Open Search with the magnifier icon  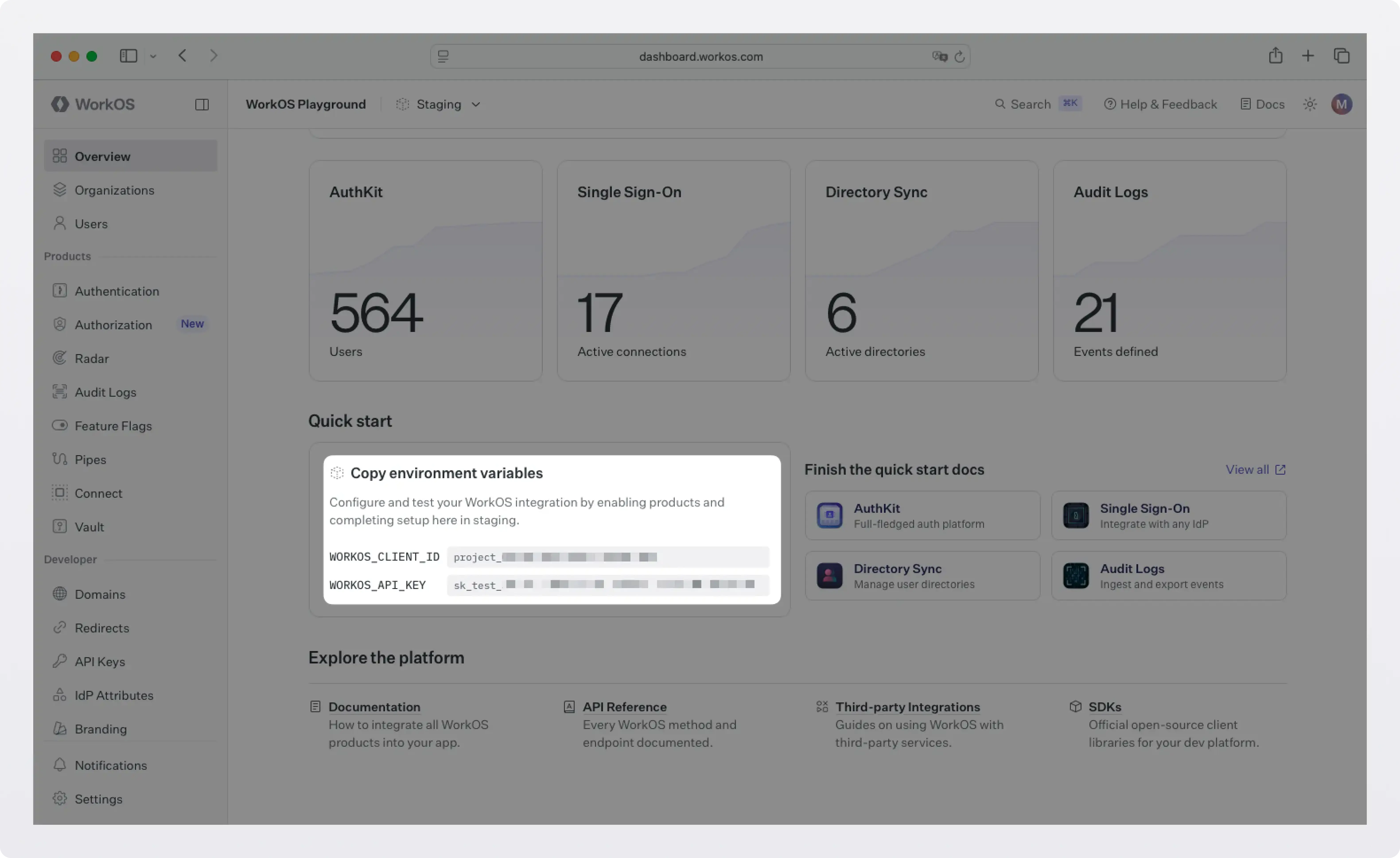[1000, 104]
